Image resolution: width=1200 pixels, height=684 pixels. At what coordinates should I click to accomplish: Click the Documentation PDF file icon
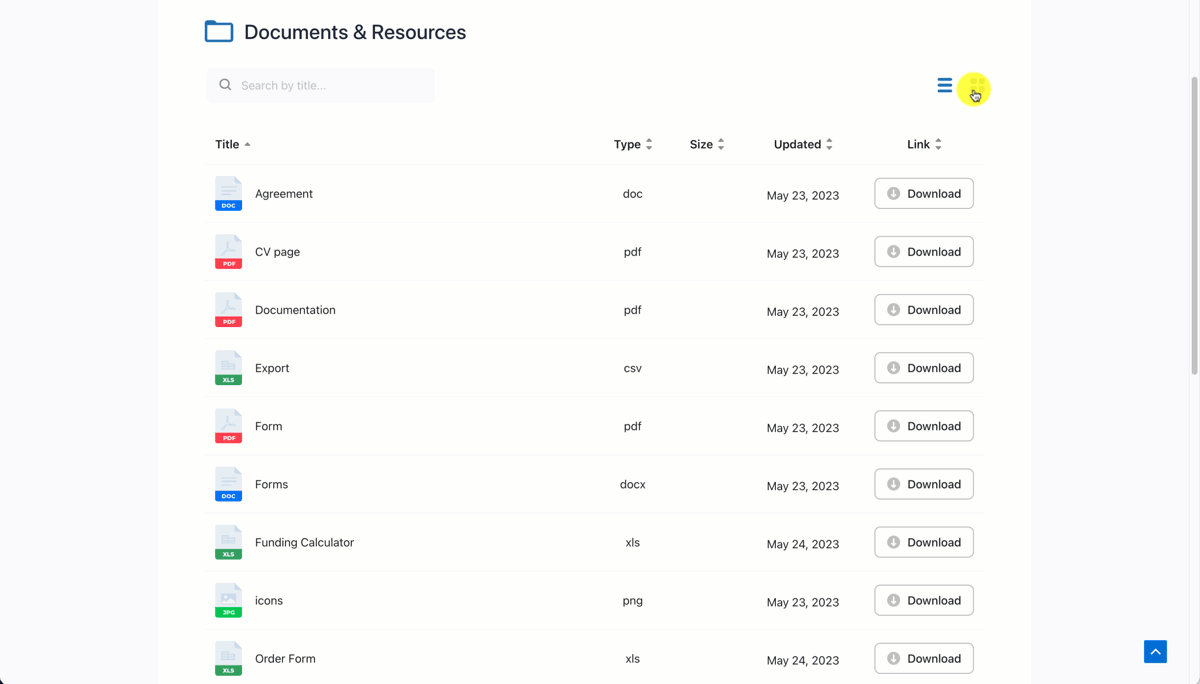click(228, 310)
